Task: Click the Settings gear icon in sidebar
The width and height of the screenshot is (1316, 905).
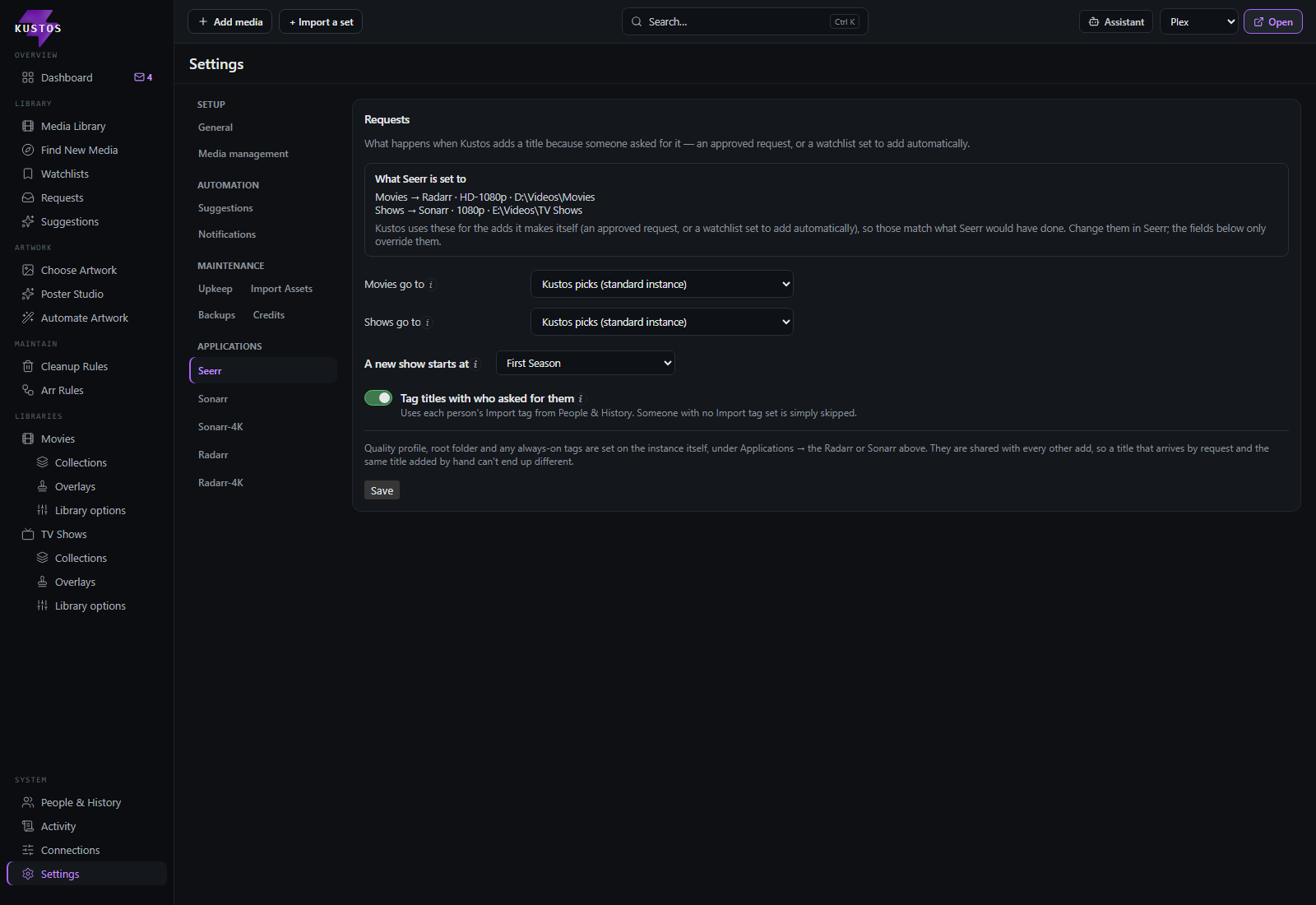Action: 28,874
